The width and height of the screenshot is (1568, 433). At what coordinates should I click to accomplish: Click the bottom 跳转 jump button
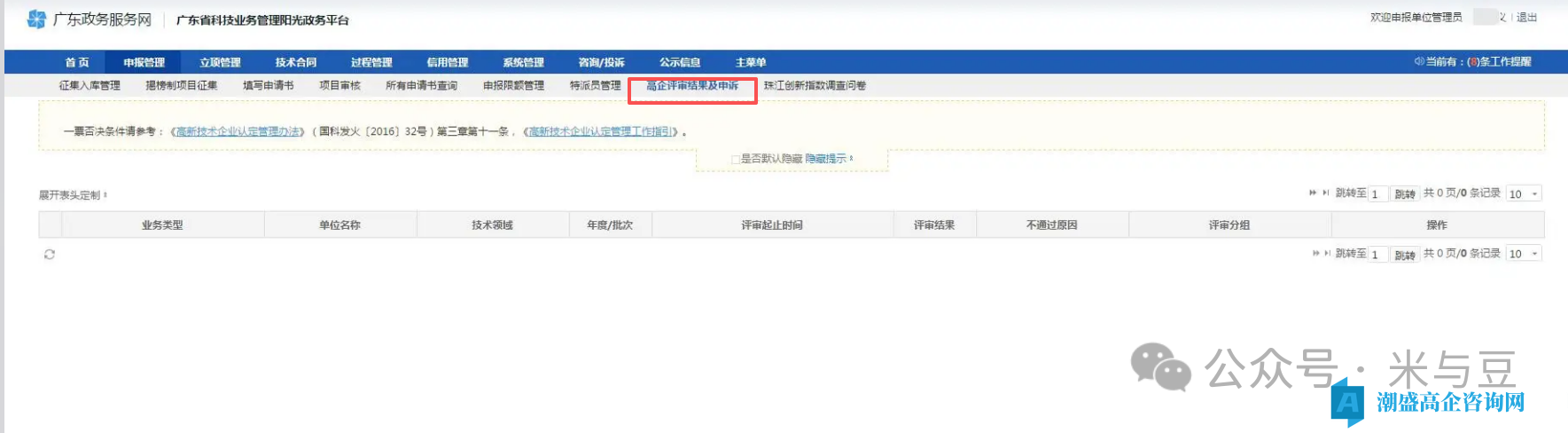(1404, 255)
